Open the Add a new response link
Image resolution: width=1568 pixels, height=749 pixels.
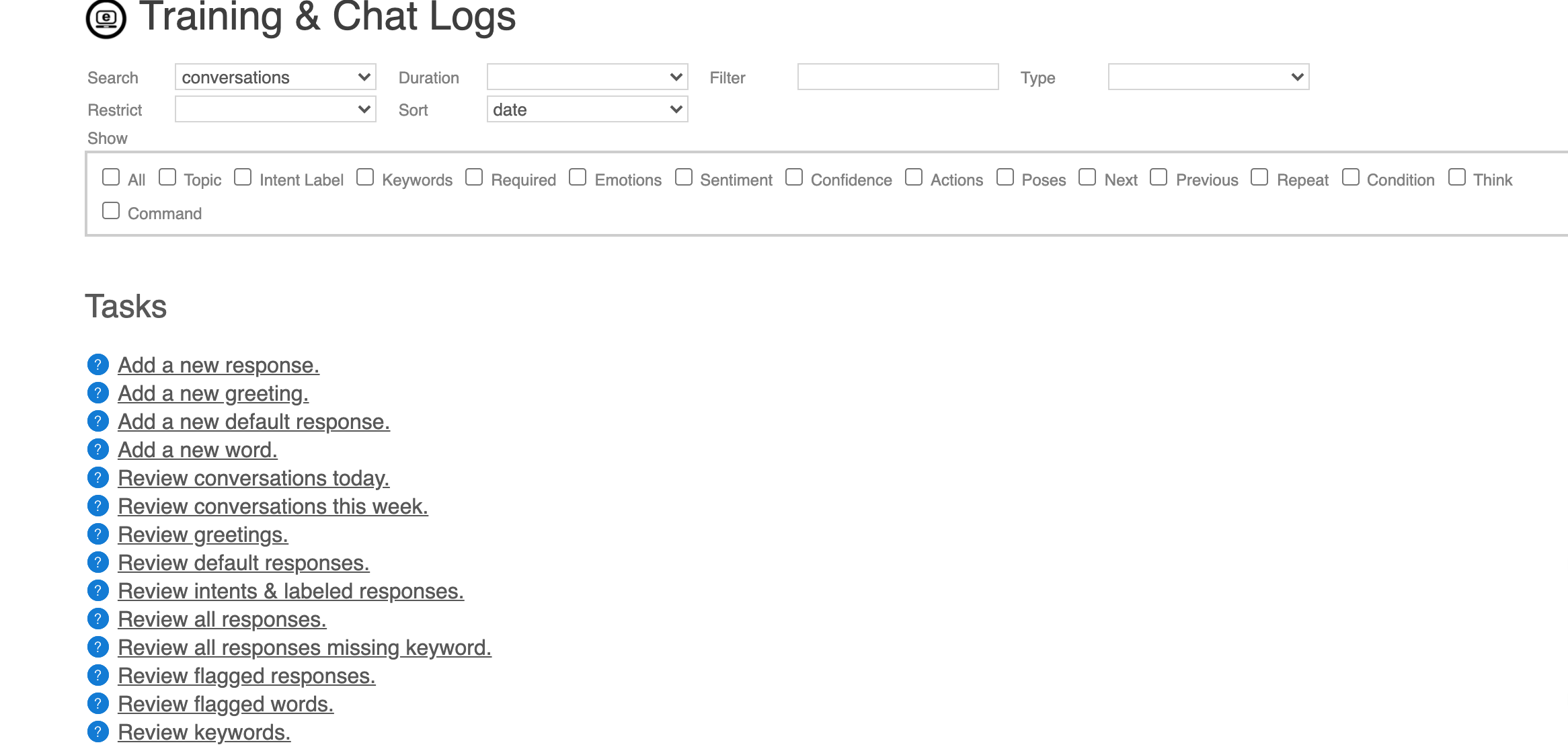tap(219, 365)
